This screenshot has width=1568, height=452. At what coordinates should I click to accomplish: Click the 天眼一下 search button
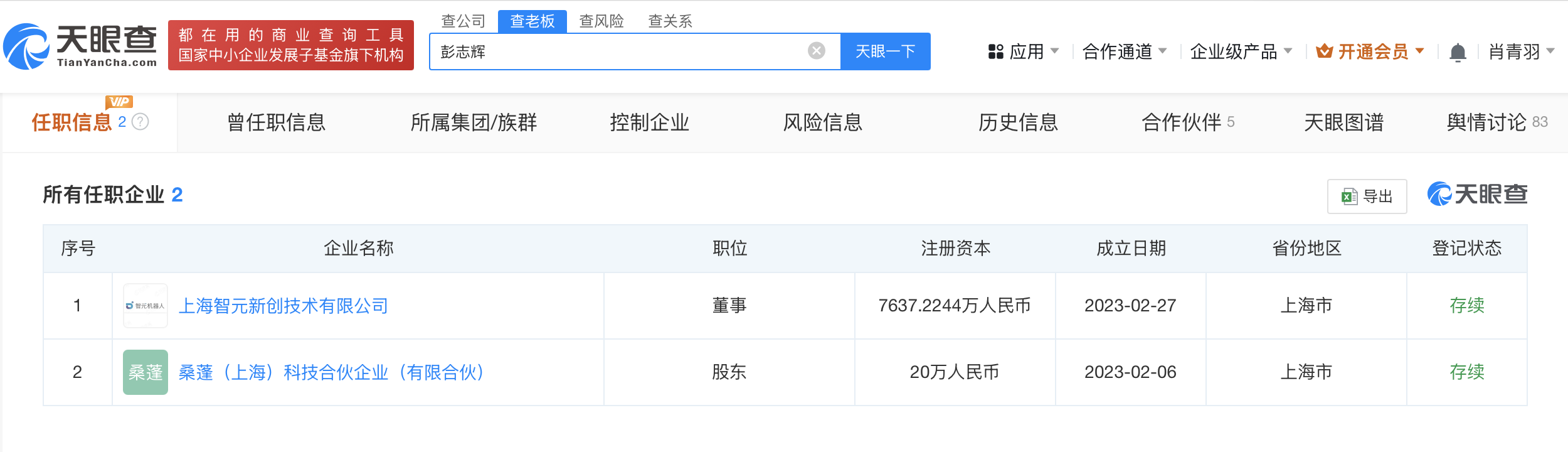(886, 51)
